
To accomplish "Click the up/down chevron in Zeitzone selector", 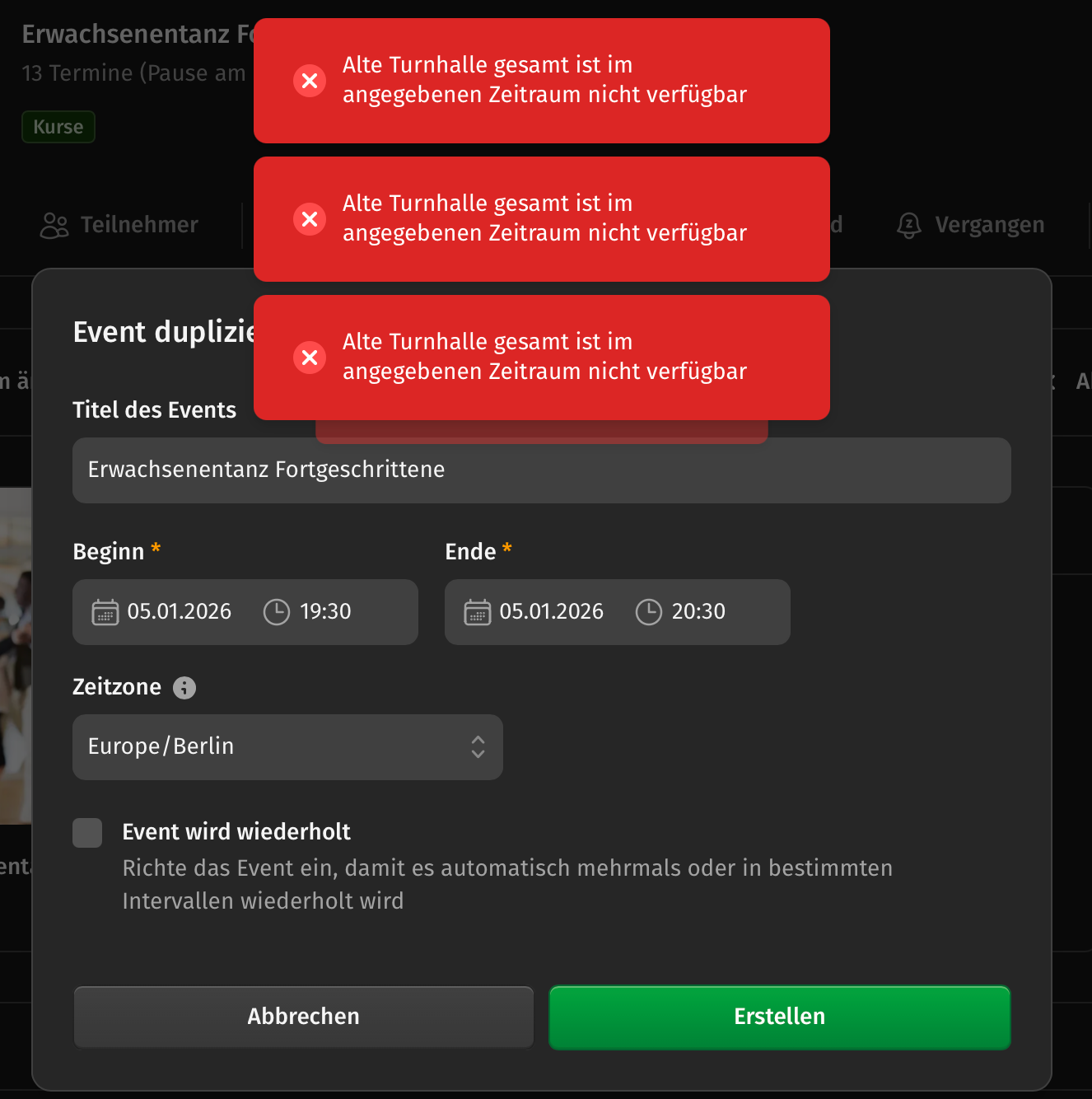I will [478, 747].
